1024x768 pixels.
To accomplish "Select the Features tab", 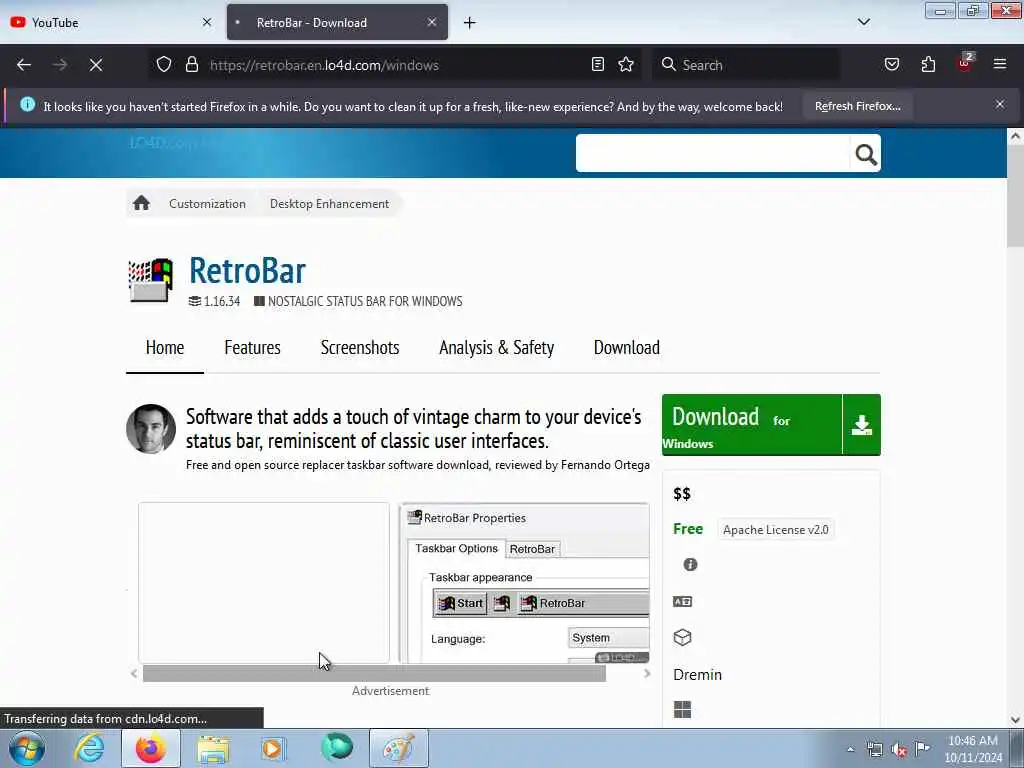I will pyautogui.click(x=252, y=348).
